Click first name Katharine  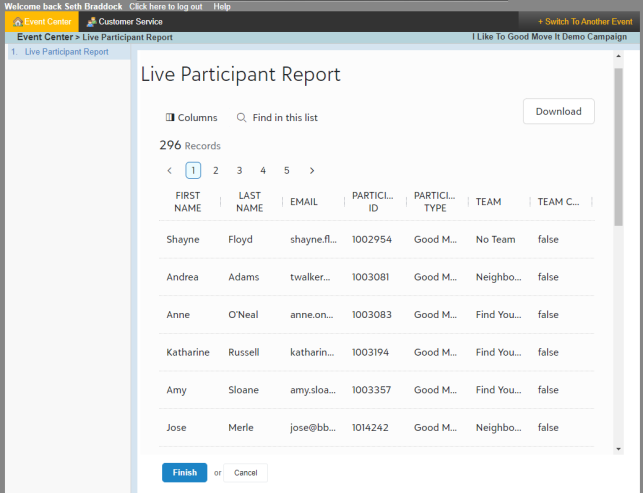pyautogui.click(x=188, y=352)
